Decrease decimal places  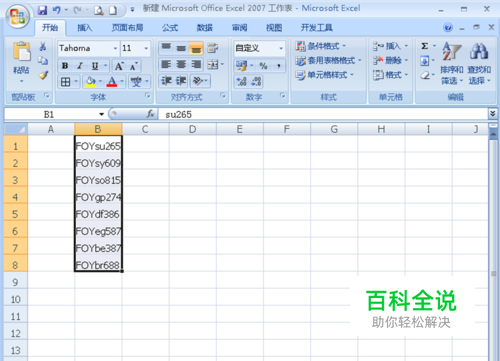click(x=256, y=81)
